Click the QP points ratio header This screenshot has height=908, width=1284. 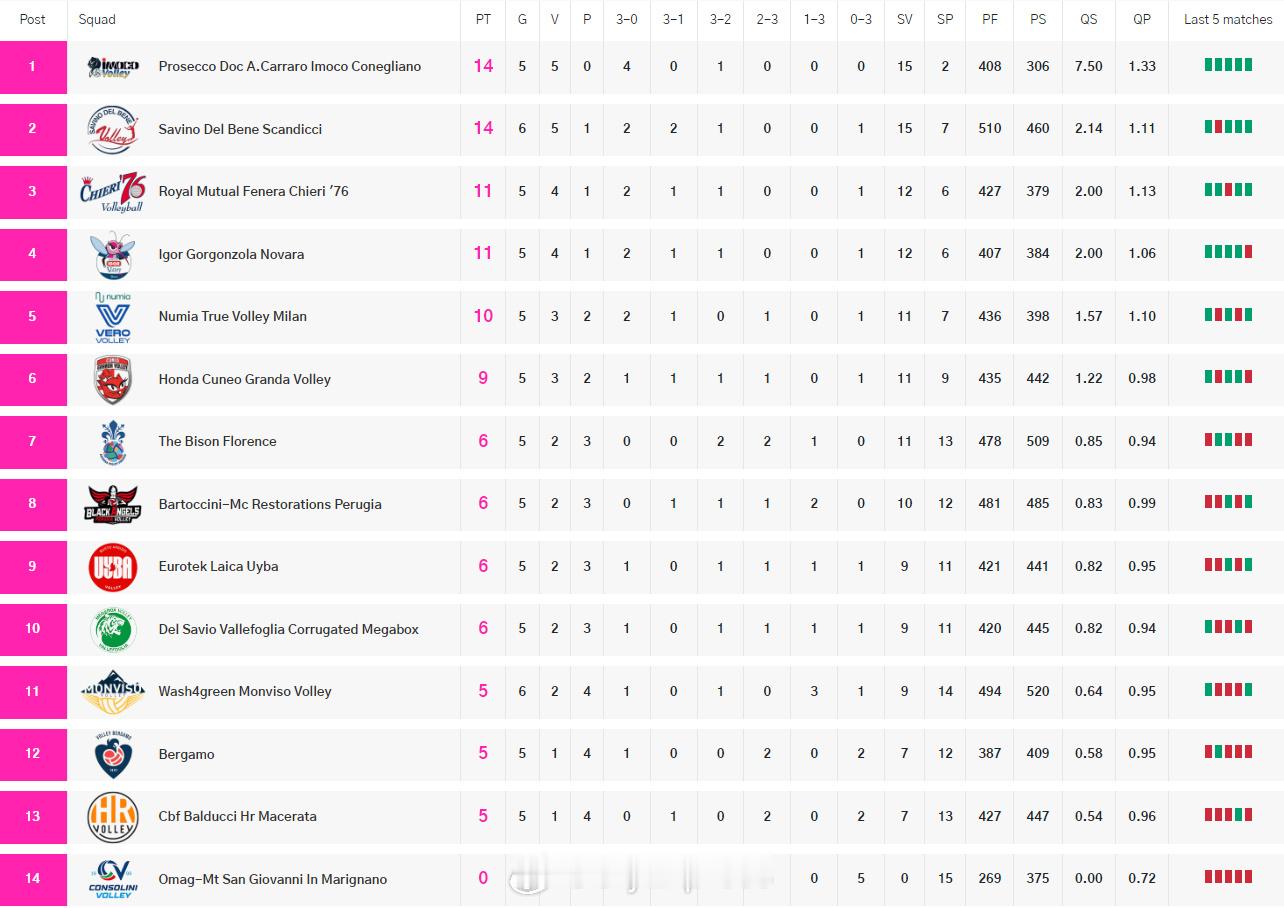[1142, 19]
